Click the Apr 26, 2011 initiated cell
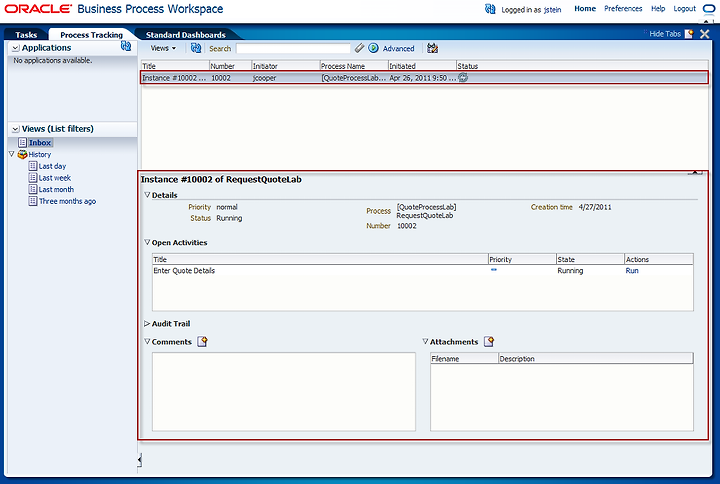720x484 pixels. tap(422, 78)
